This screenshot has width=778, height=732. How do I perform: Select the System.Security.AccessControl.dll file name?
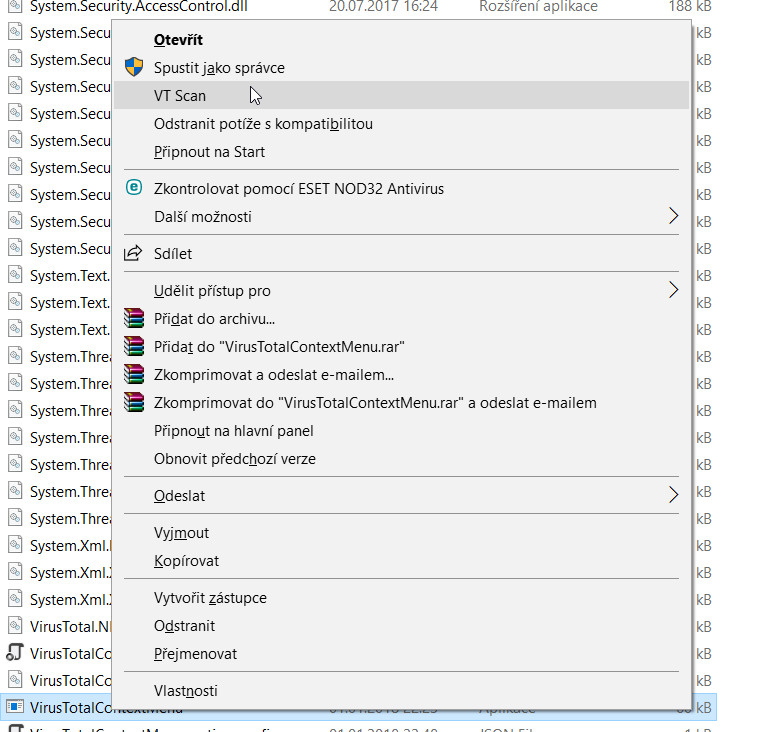138,6
